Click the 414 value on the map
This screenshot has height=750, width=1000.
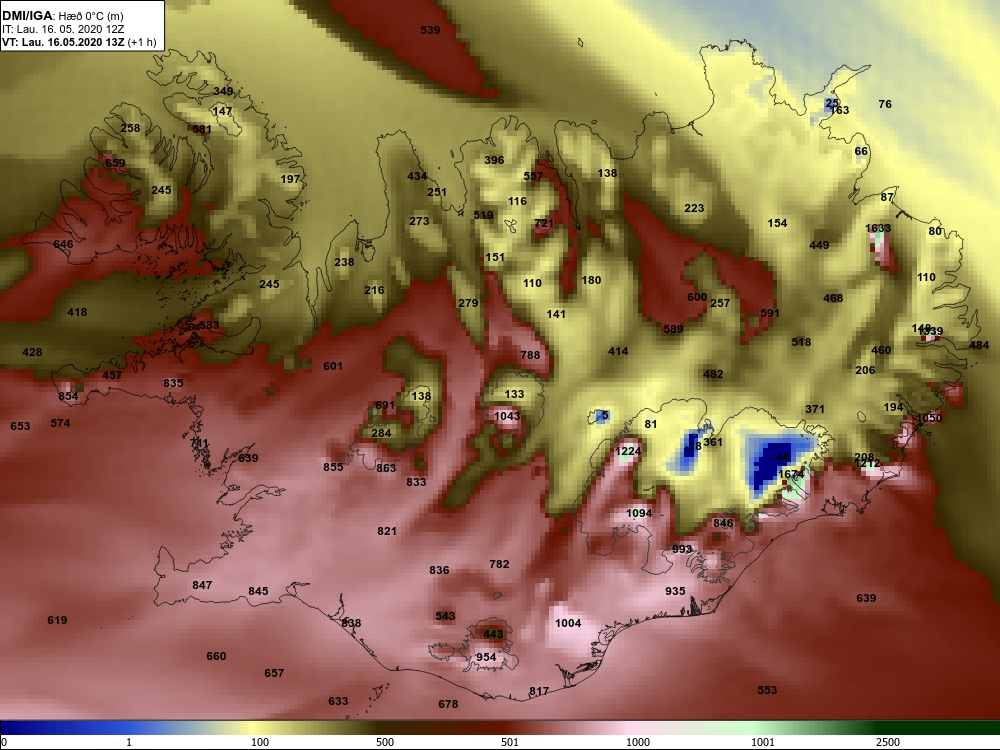click(x=618, y=351)
